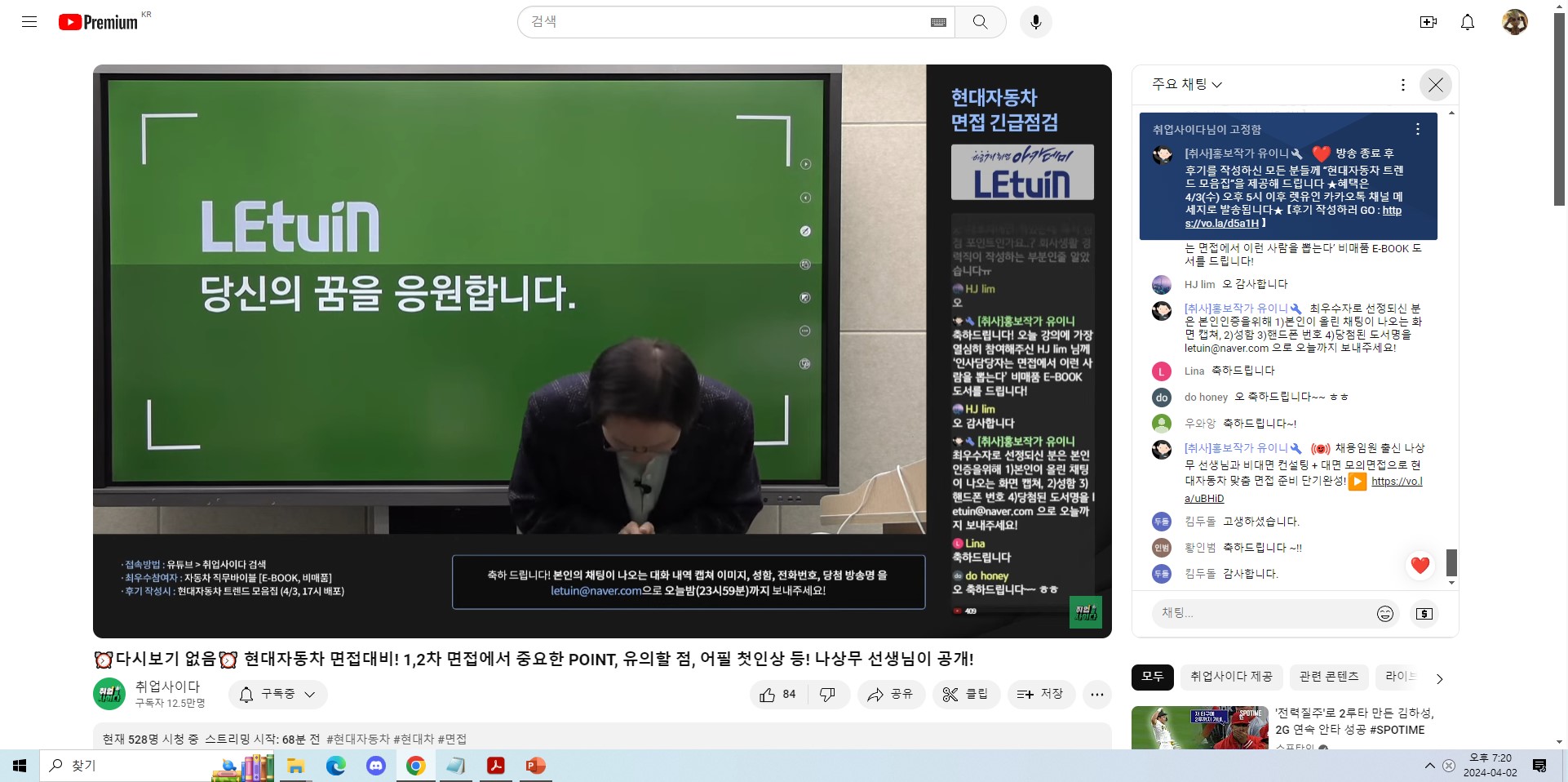
Task: Expand the 주요 채팅 chat mode dropdown
Action: point(1187,84)
